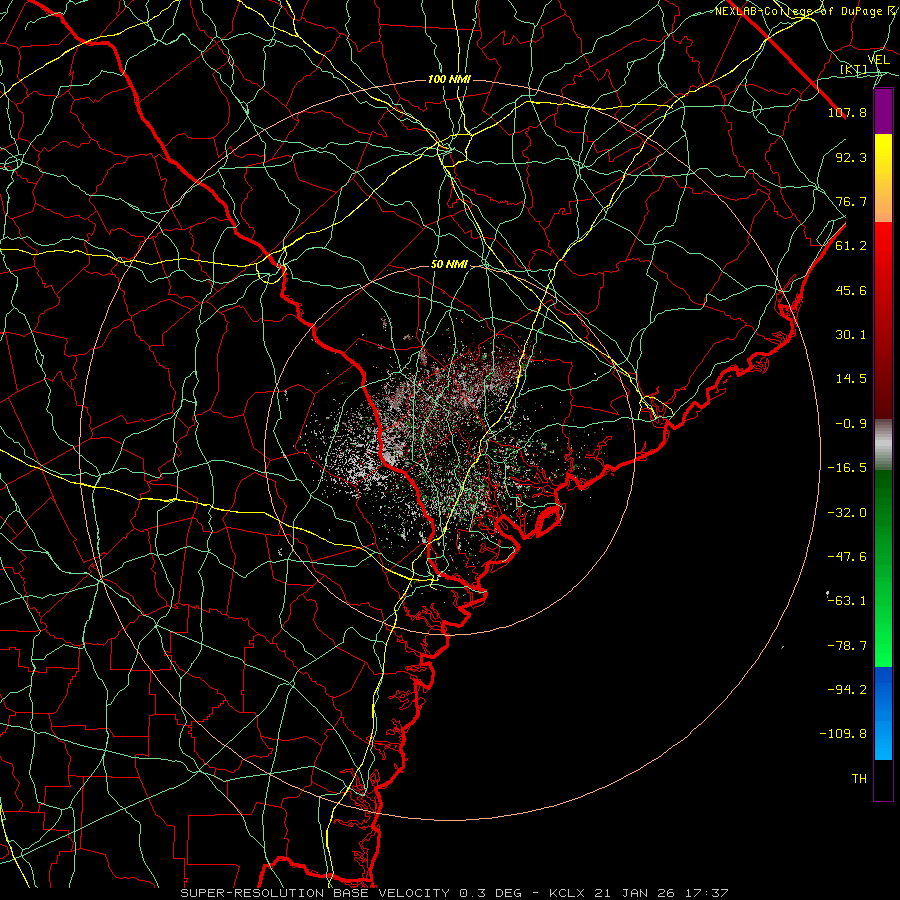
Task: Click the 61.2 velocity scale value
Action: (851, 246)
